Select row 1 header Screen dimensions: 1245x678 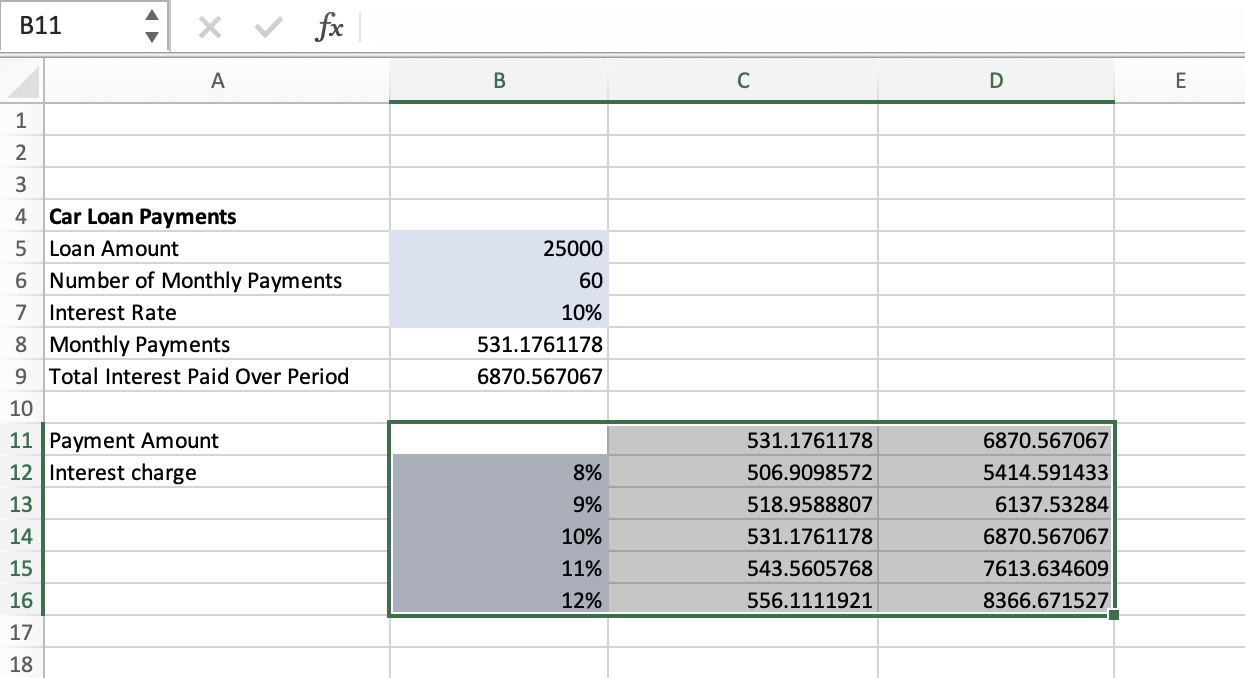pyautogui.click(x=21, y=120)
